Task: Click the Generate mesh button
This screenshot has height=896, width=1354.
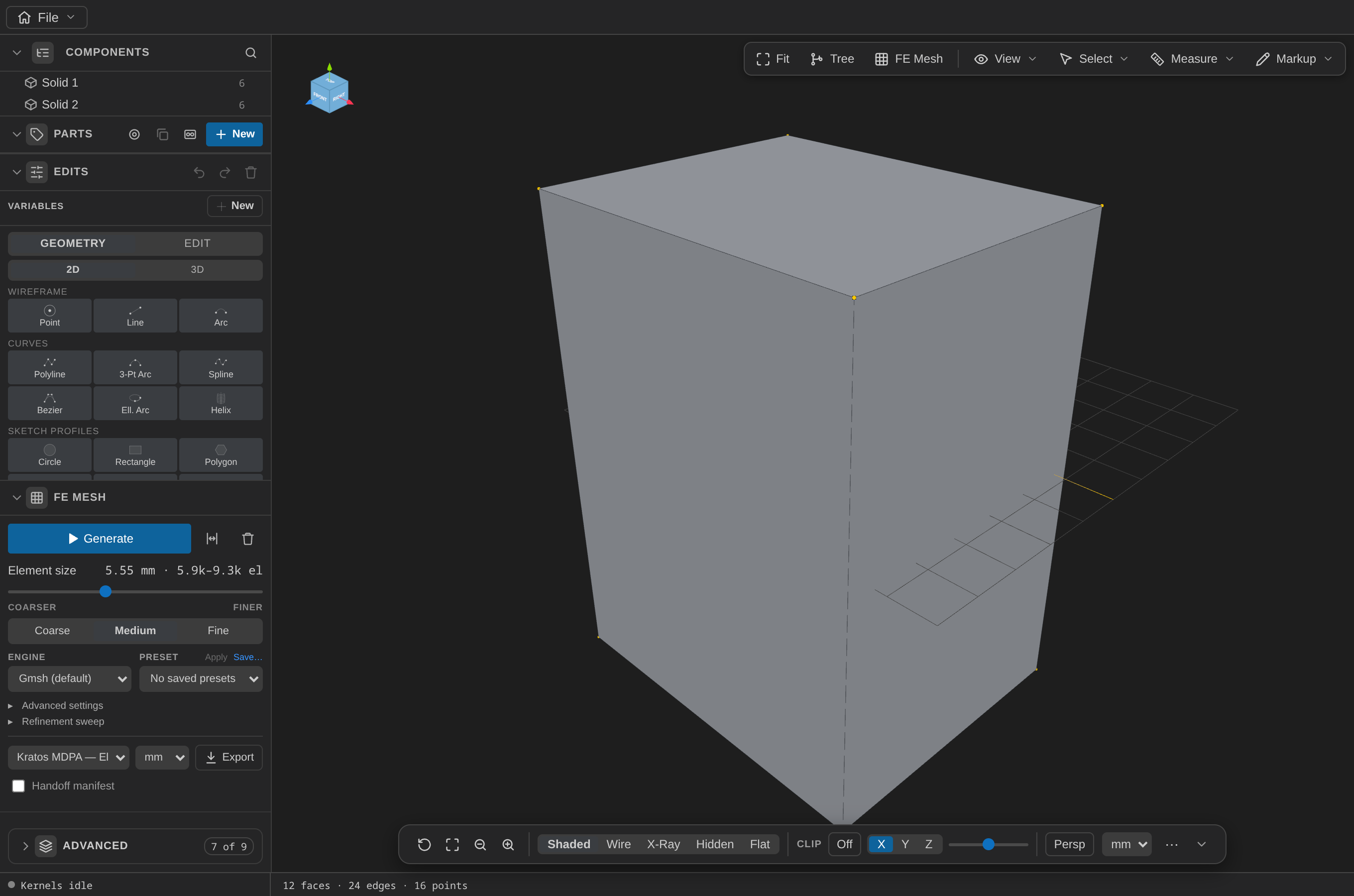Action: pyautogui.click(x=100, y=538)
